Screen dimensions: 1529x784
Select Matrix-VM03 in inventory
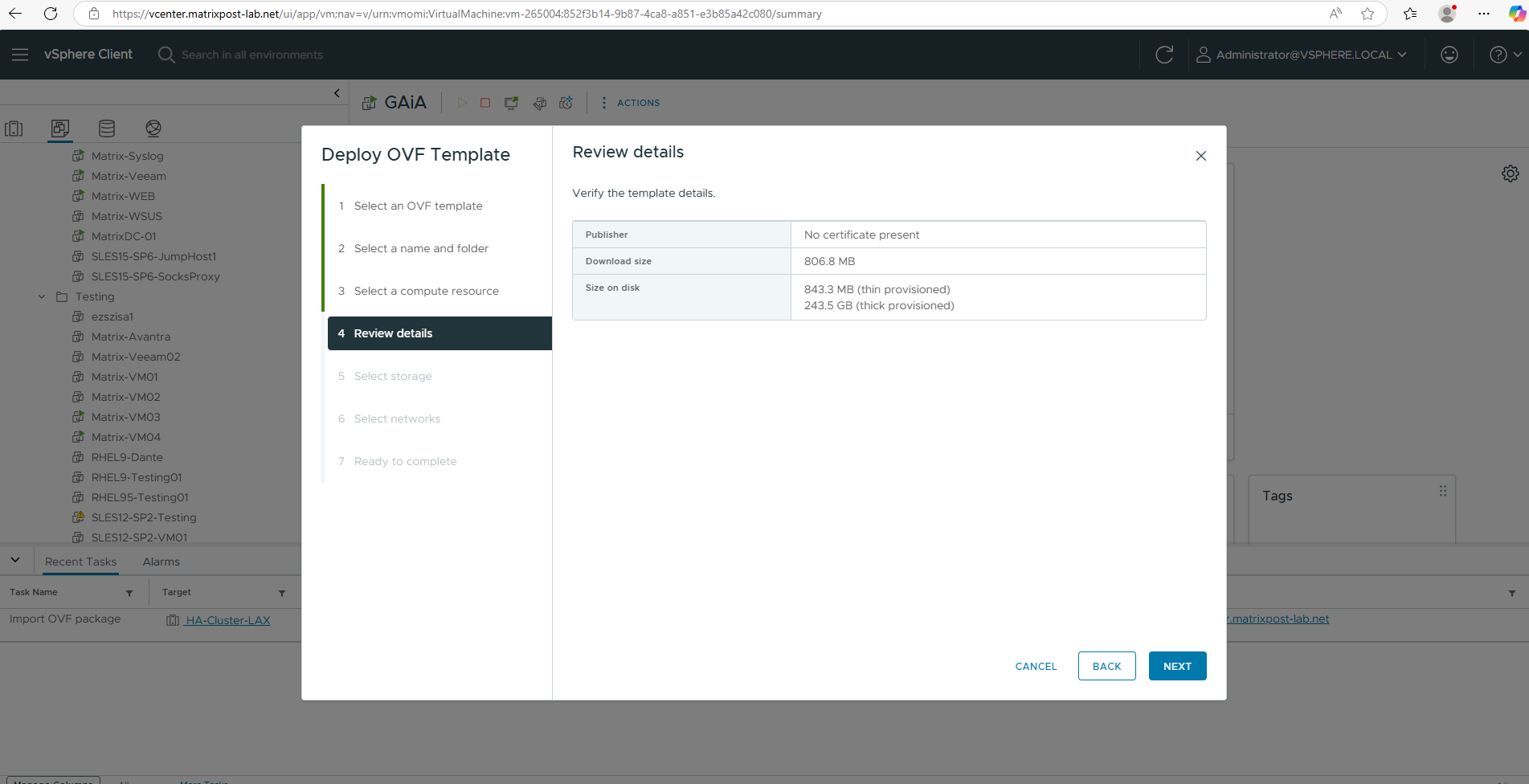125,417
